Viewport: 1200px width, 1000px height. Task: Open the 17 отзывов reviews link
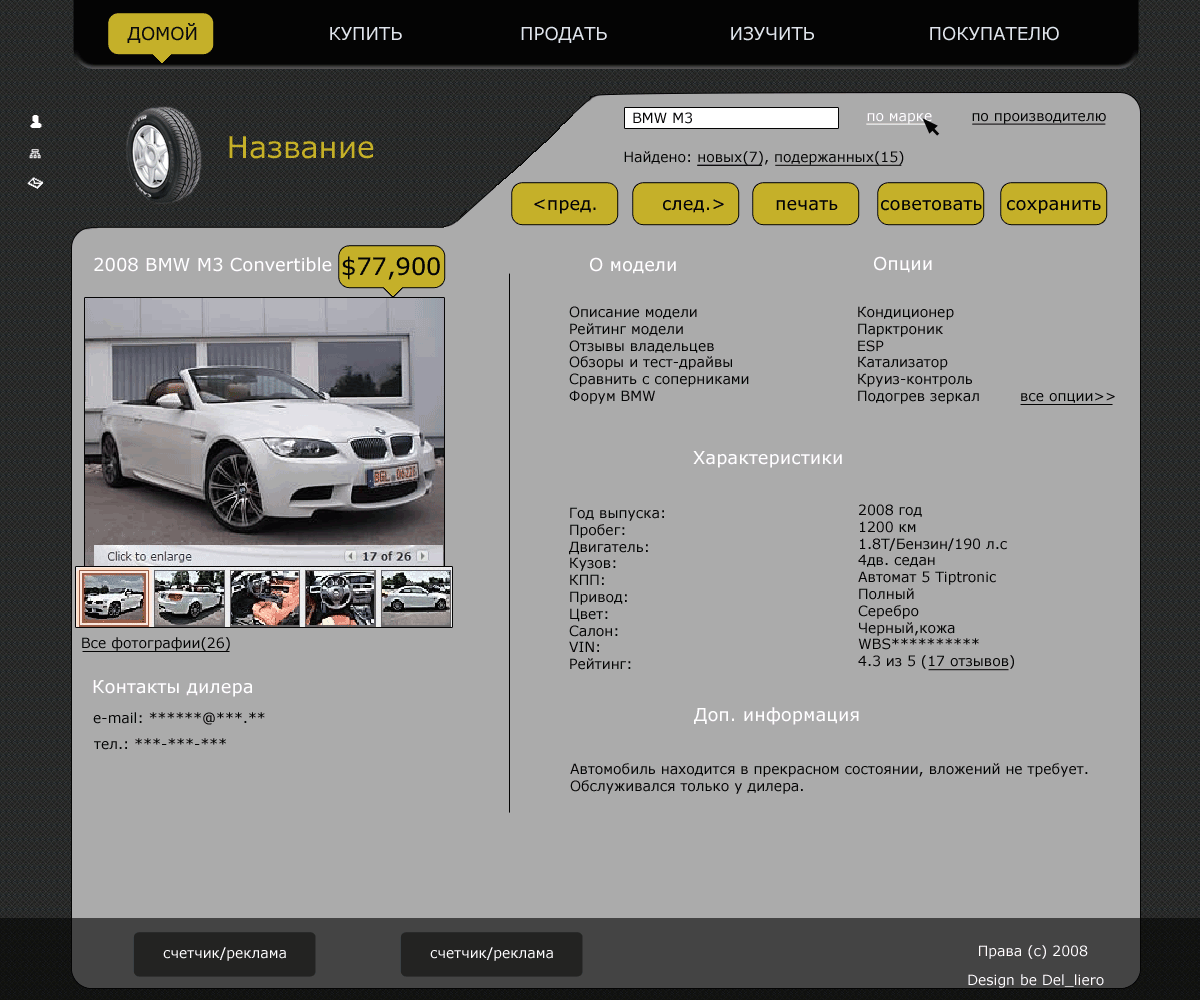coord(968,661)
